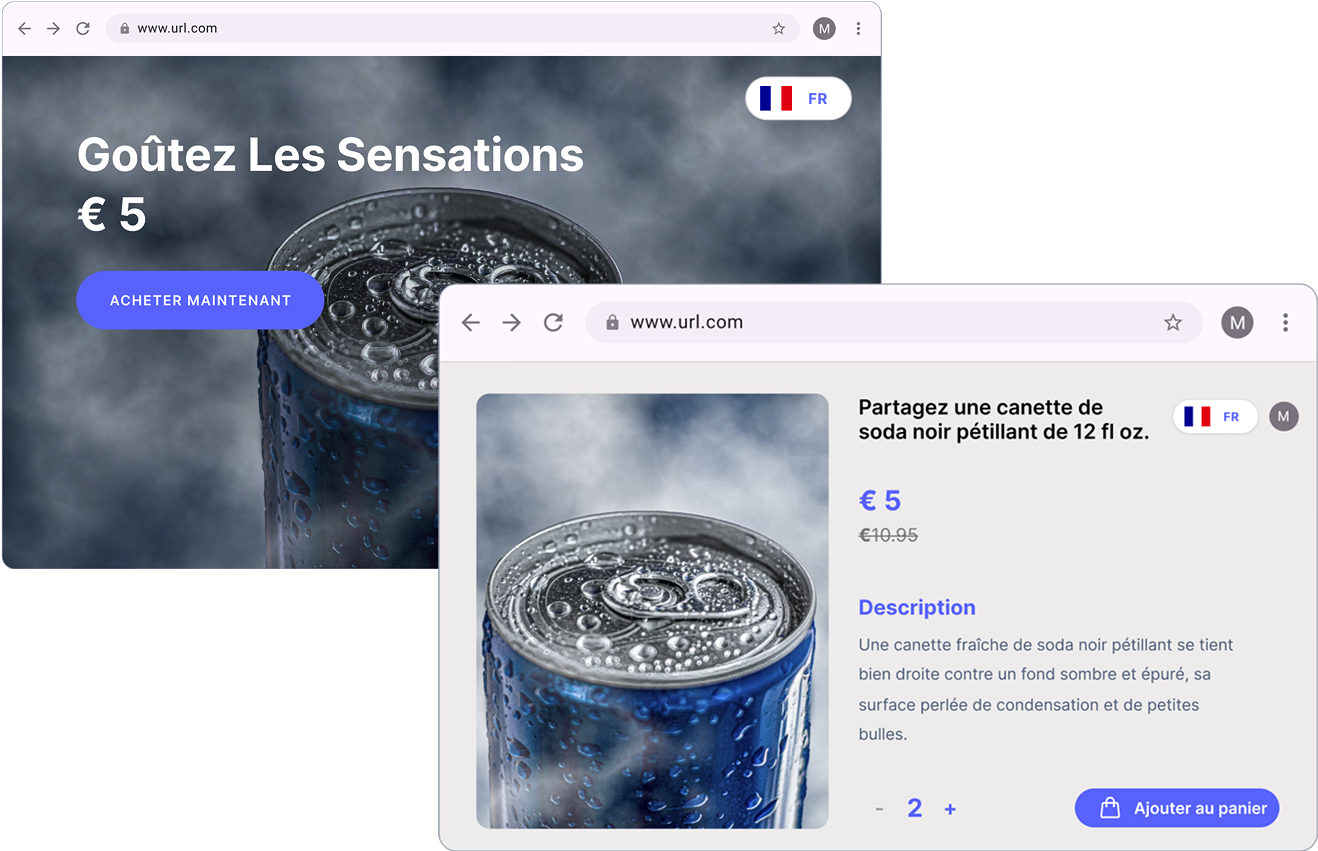Open M profile avatar in front browser toolbar
Screen dimensions: 1318x851
(1237, 322)
